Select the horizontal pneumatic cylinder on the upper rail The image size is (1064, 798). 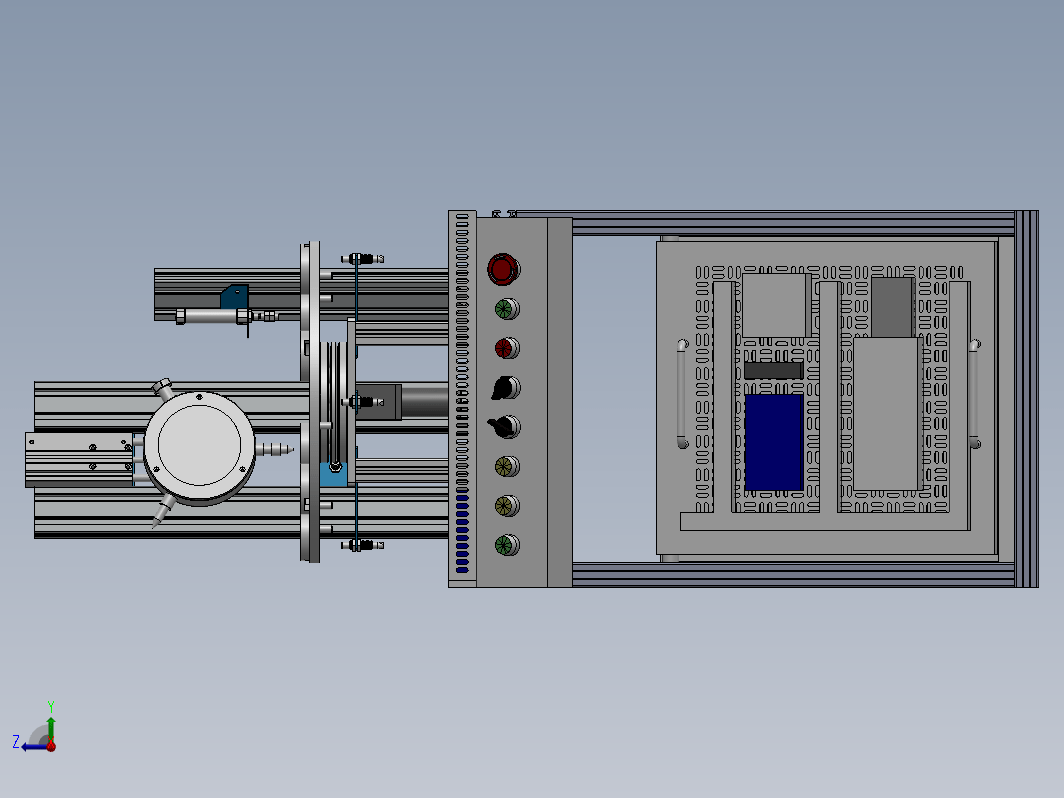coord(214,316)
